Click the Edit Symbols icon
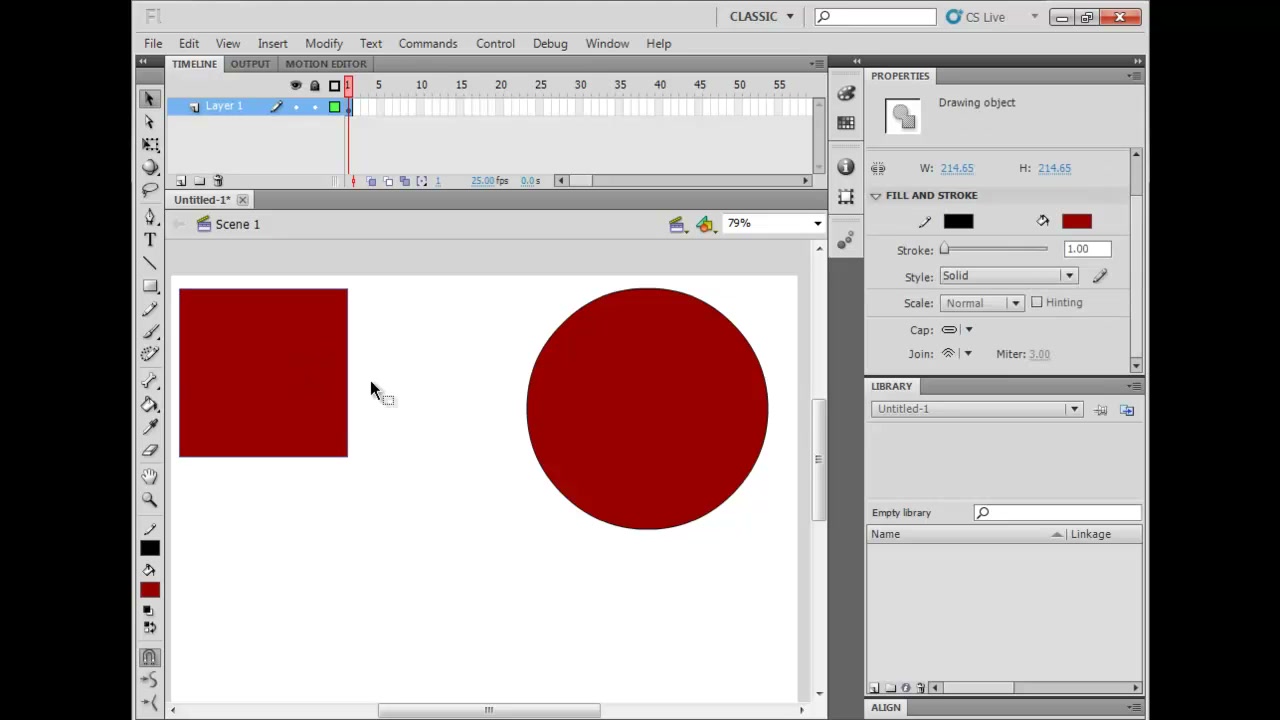The width and height of the screenshot is (1280, 720). tap(706, 224)
